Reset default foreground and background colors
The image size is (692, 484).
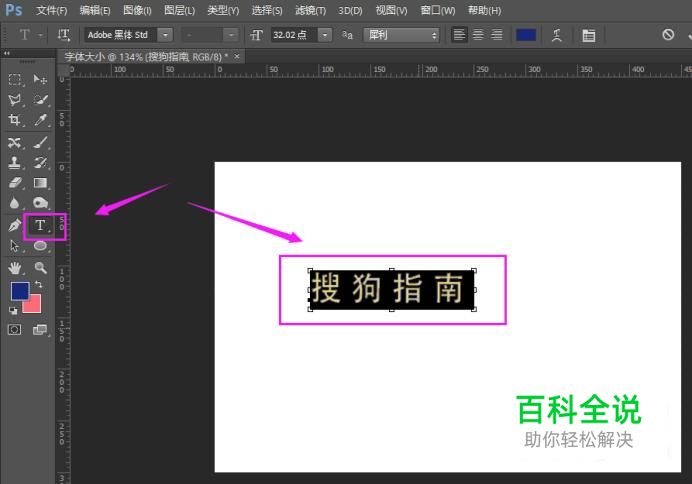13,311
